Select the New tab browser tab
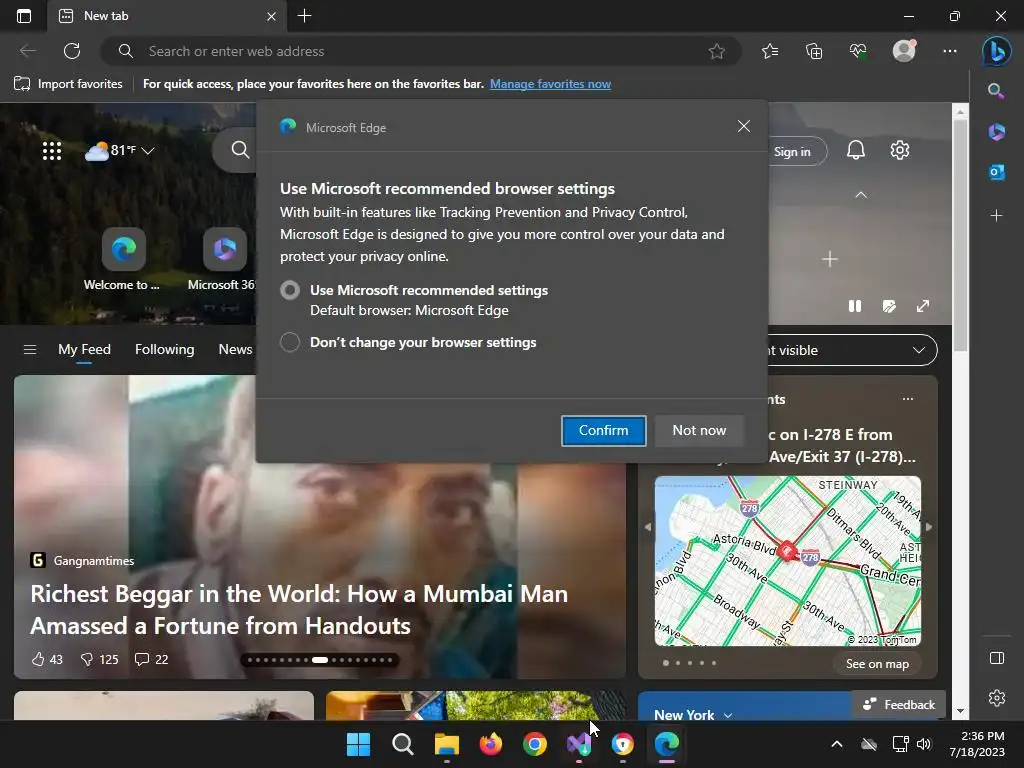 (167, 16)
